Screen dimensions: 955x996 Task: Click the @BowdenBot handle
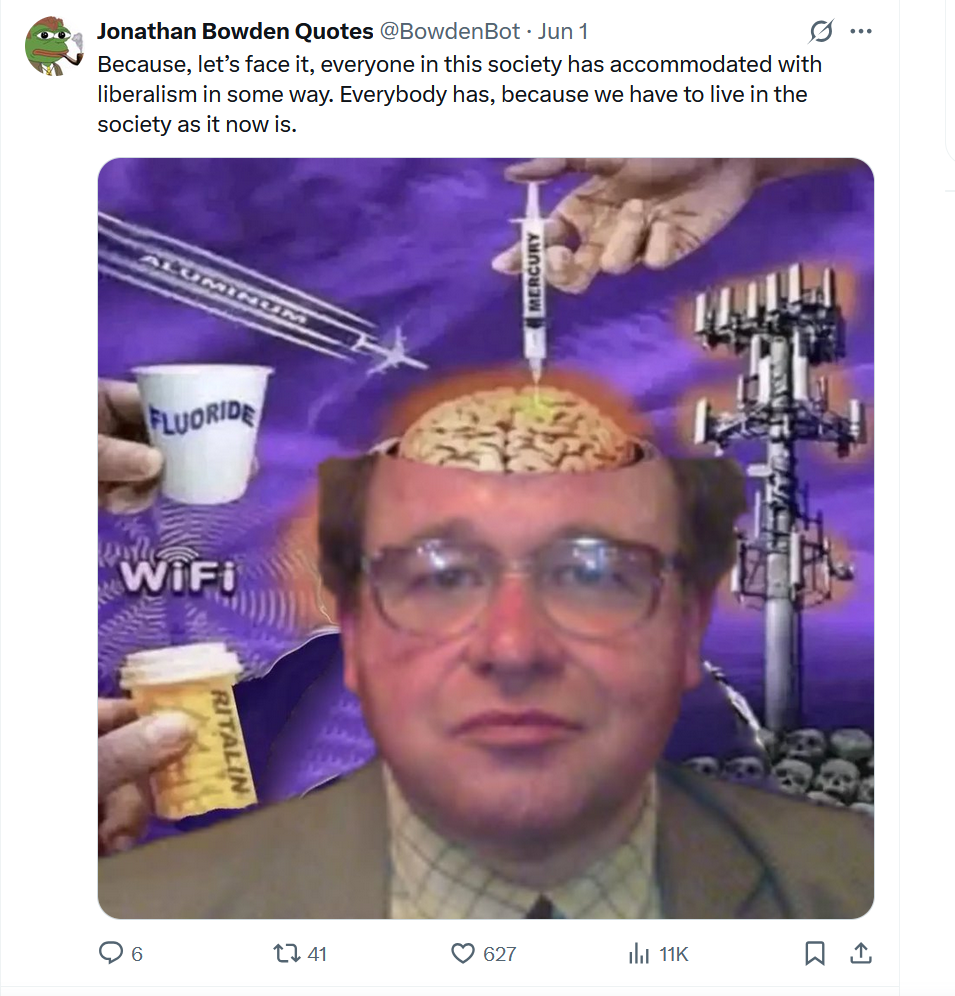pos(450,31)
